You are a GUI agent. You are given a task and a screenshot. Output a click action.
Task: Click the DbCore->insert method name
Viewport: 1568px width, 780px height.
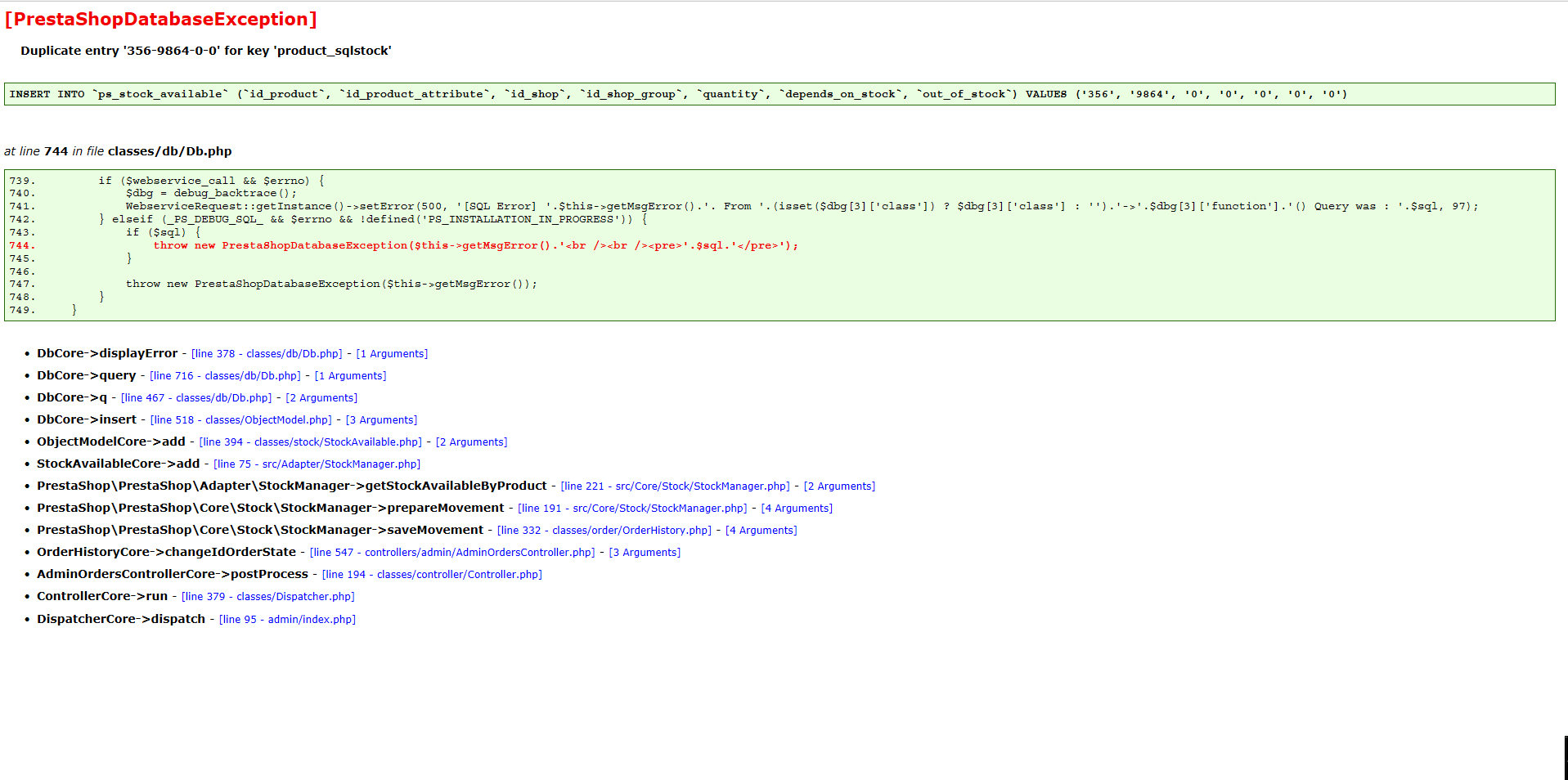pos(87,419)
